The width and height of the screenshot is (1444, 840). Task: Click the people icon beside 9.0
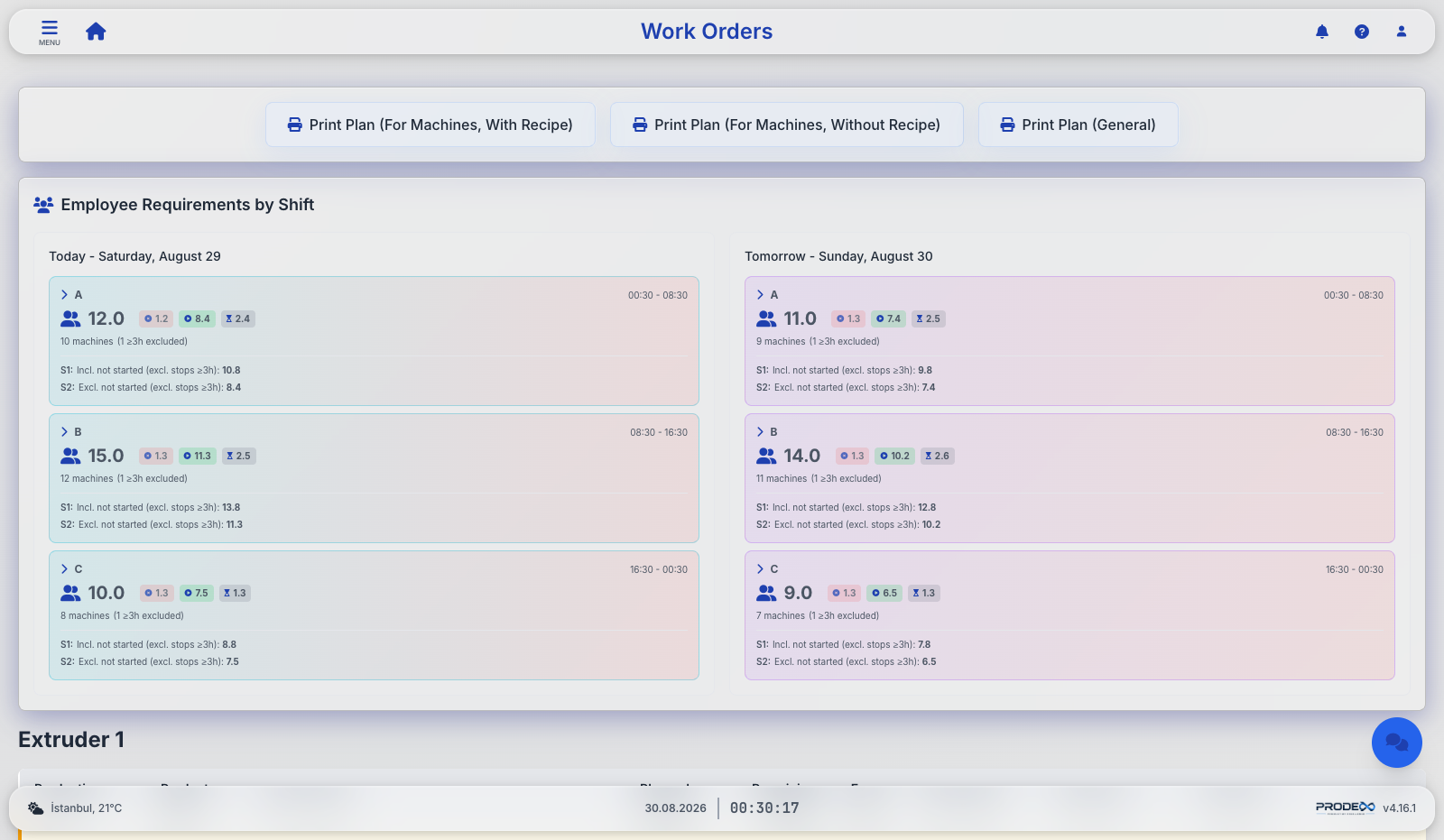766,593
